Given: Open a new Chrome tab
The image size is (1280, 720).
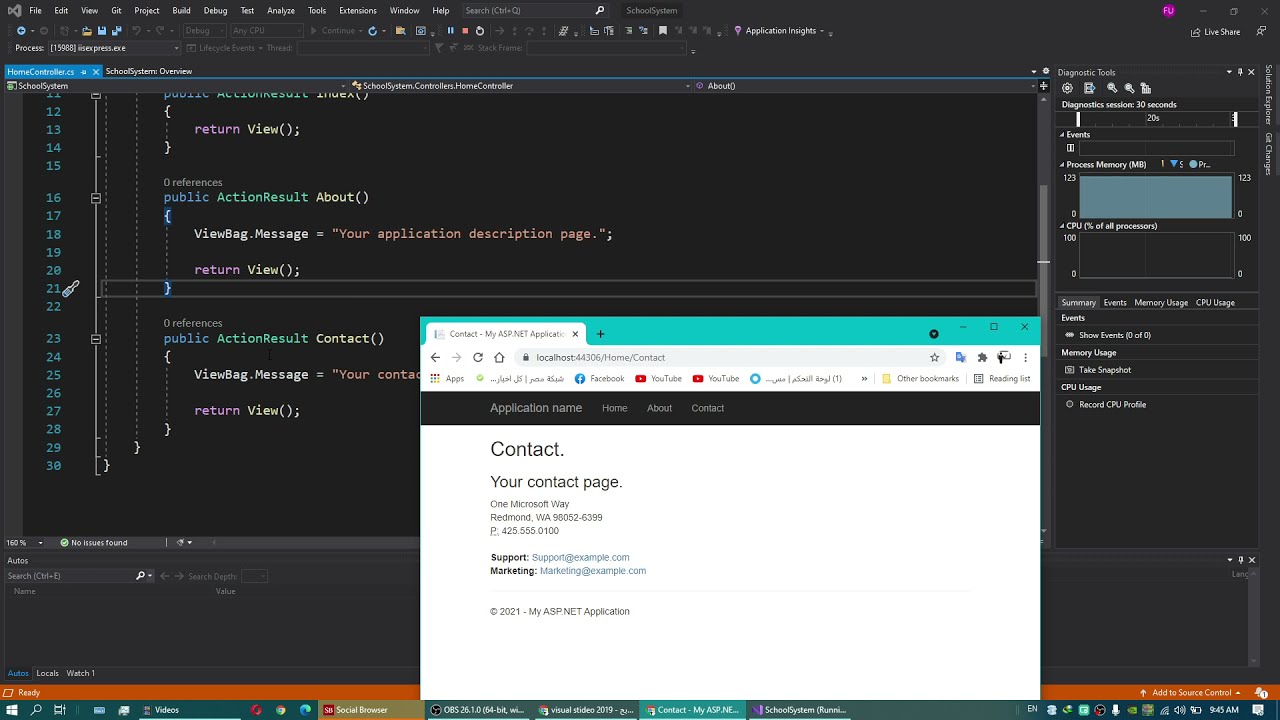Looking at the screenshot, I should (600, 334).
